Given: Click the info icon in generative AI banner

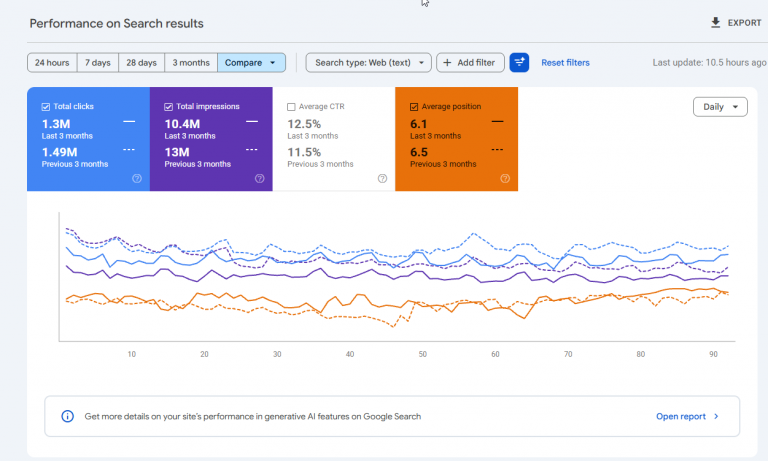Looking at the screenshot, I should click(x=68, y=416).
